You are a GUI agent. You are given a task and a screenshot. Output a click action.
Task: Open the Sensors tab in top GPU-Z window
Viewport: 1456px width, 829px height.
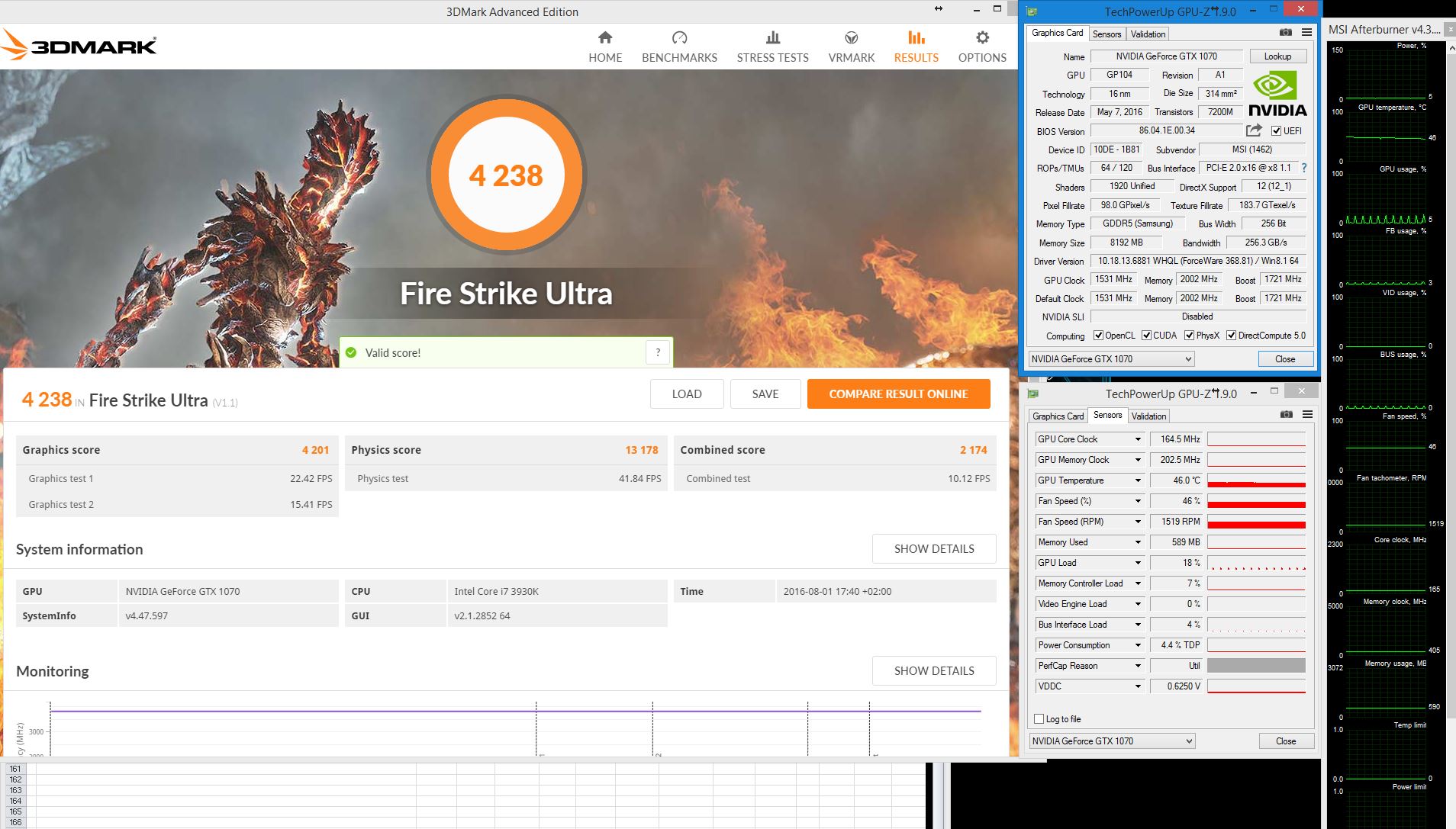click(1107, 34)
